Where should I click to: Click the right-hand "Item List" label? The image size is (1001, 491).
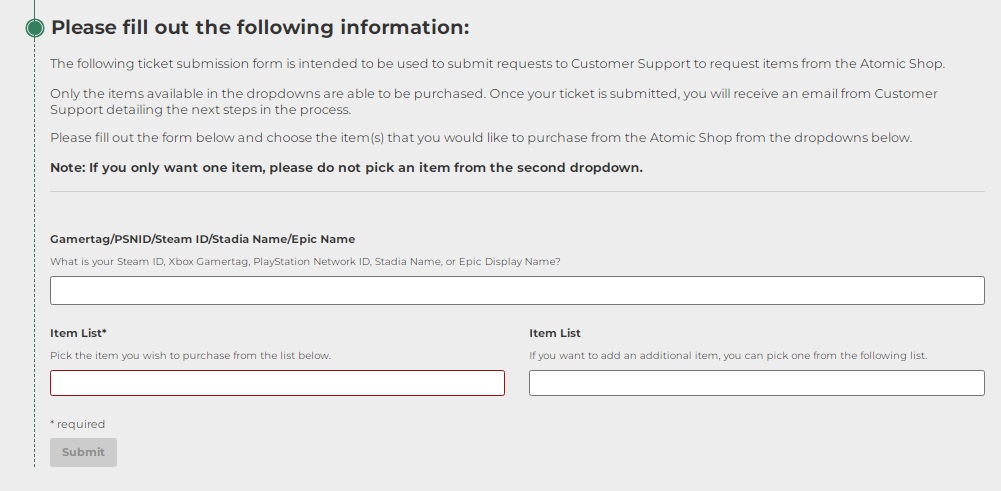pos(555,333)
